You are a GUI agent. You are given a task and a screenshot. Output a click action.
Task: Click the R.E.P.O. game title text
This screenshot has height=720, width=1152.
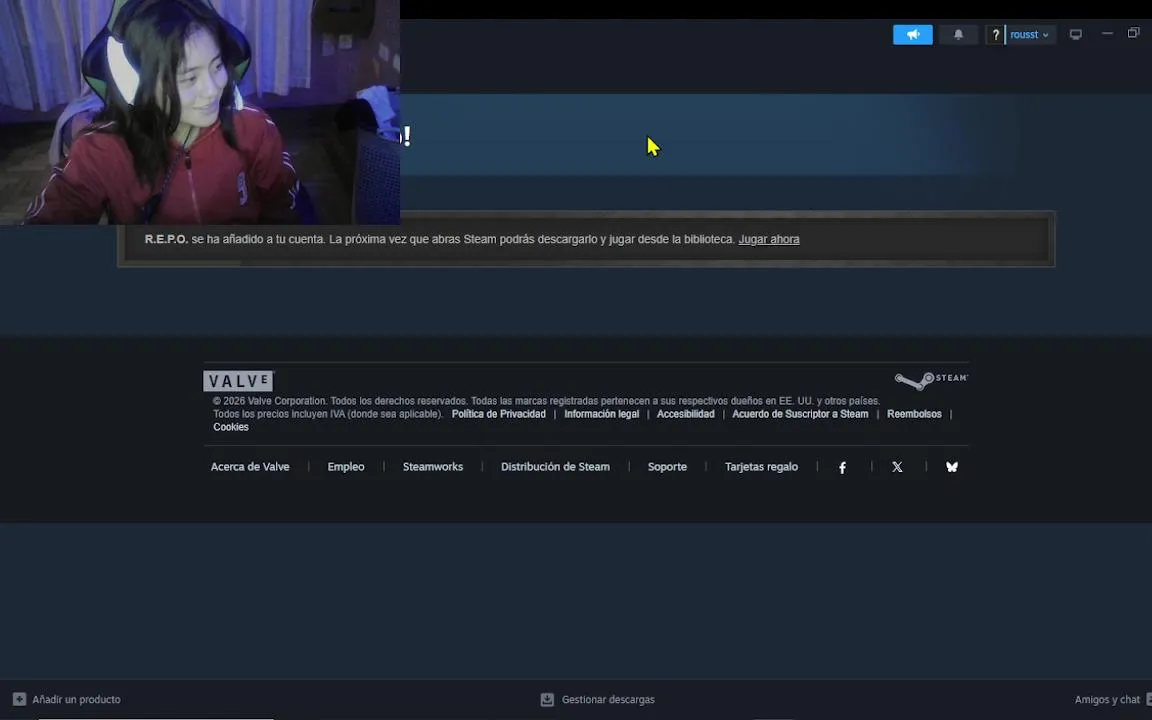pyautogui.click(x=166, y=239)
